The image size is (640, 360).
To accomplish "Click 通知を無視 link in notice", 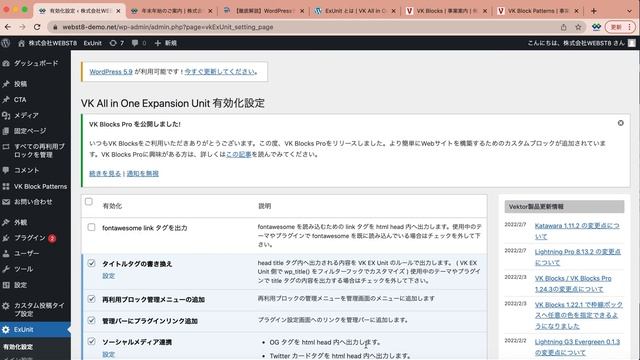I will point(142,173).
